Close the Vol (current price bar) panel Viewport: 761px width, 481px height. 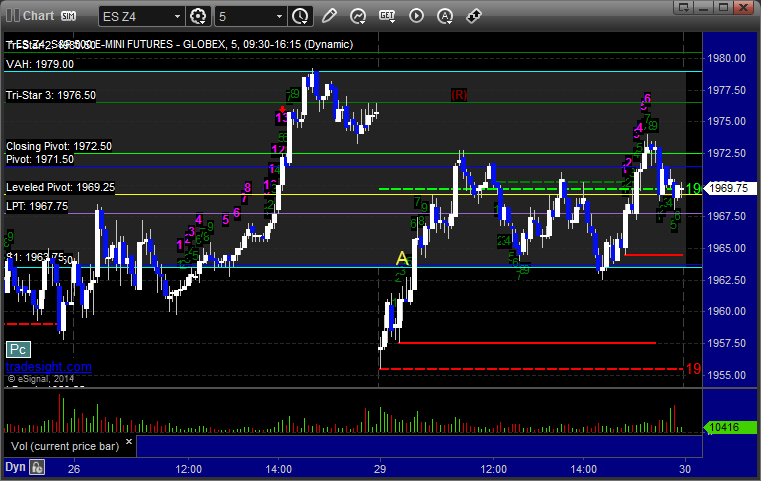[129, 442]
